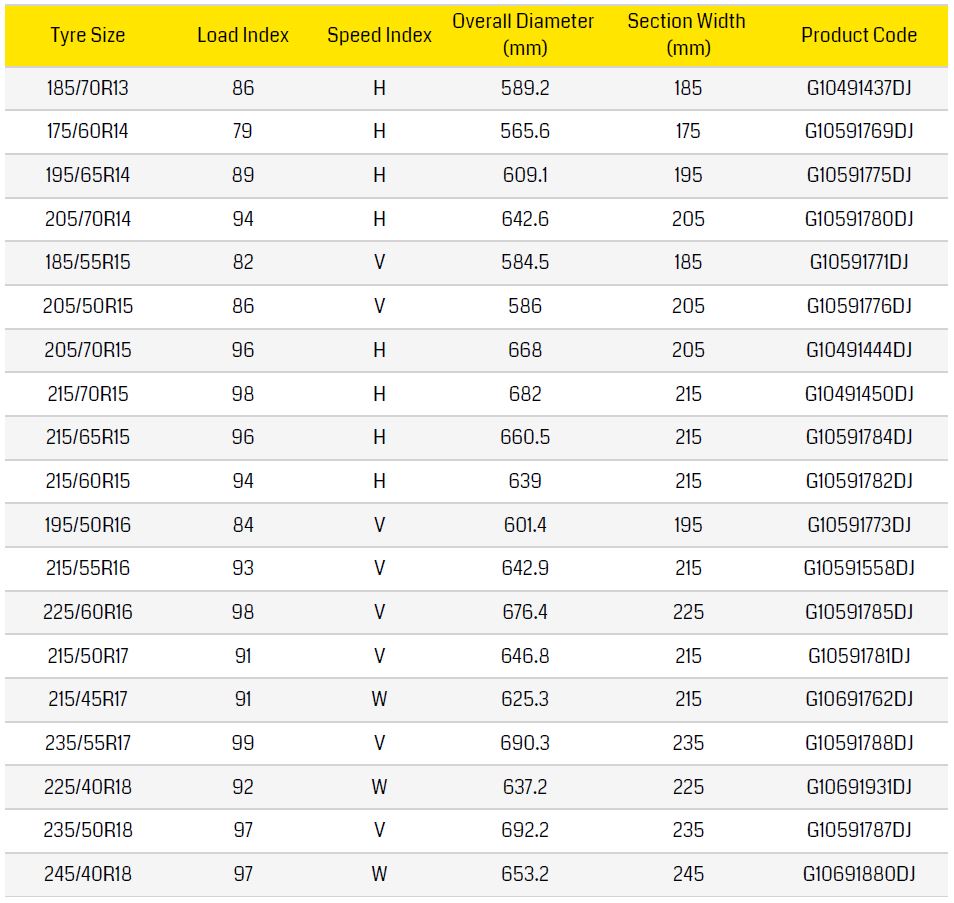Click tyre size 185/70R13
This screenshot has width=954, height=903.
88,88
